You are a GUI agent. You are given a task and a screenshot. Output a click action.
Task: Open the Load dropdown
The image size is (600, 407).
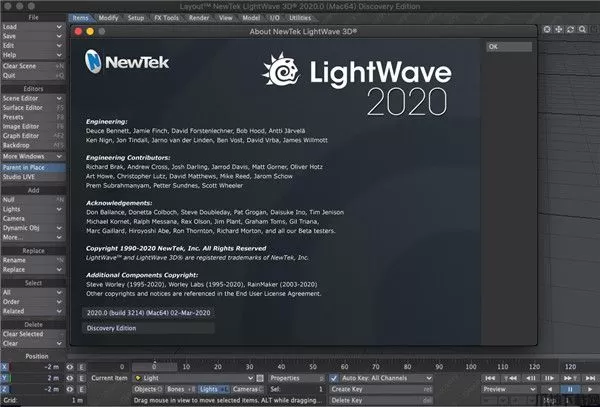click(x=33, y=27)
